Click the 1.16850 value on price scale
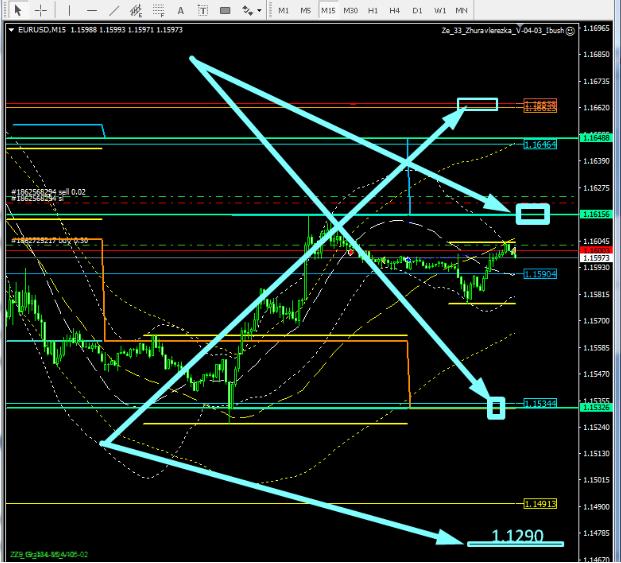 pos(597,54)
